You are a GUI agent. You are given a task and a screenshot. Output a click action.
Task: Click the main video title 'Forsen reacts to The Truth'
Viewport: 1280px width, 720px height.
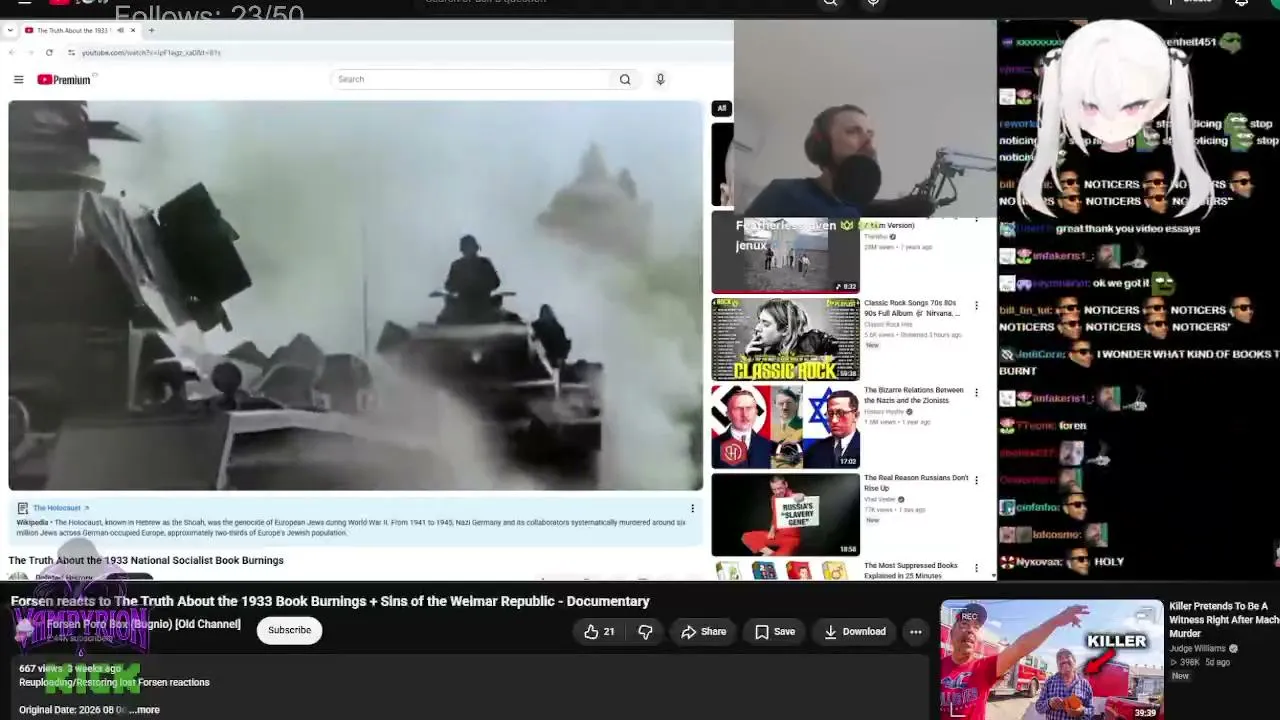(330, 601)
